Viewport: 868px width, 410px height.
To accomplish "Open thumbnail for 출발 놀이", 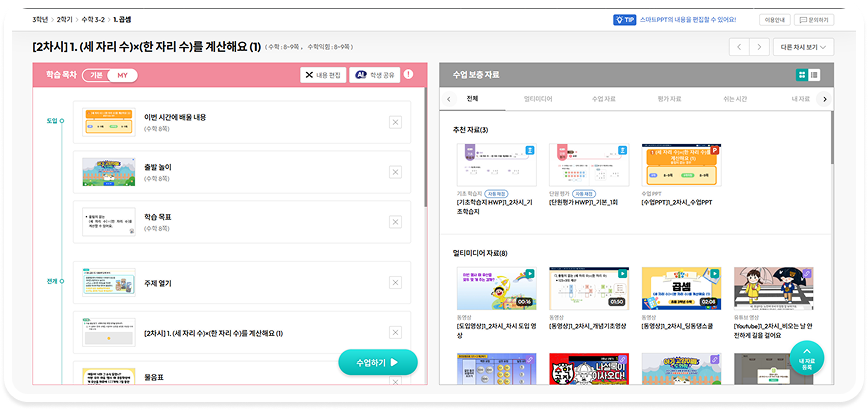I will pos(108,172).
